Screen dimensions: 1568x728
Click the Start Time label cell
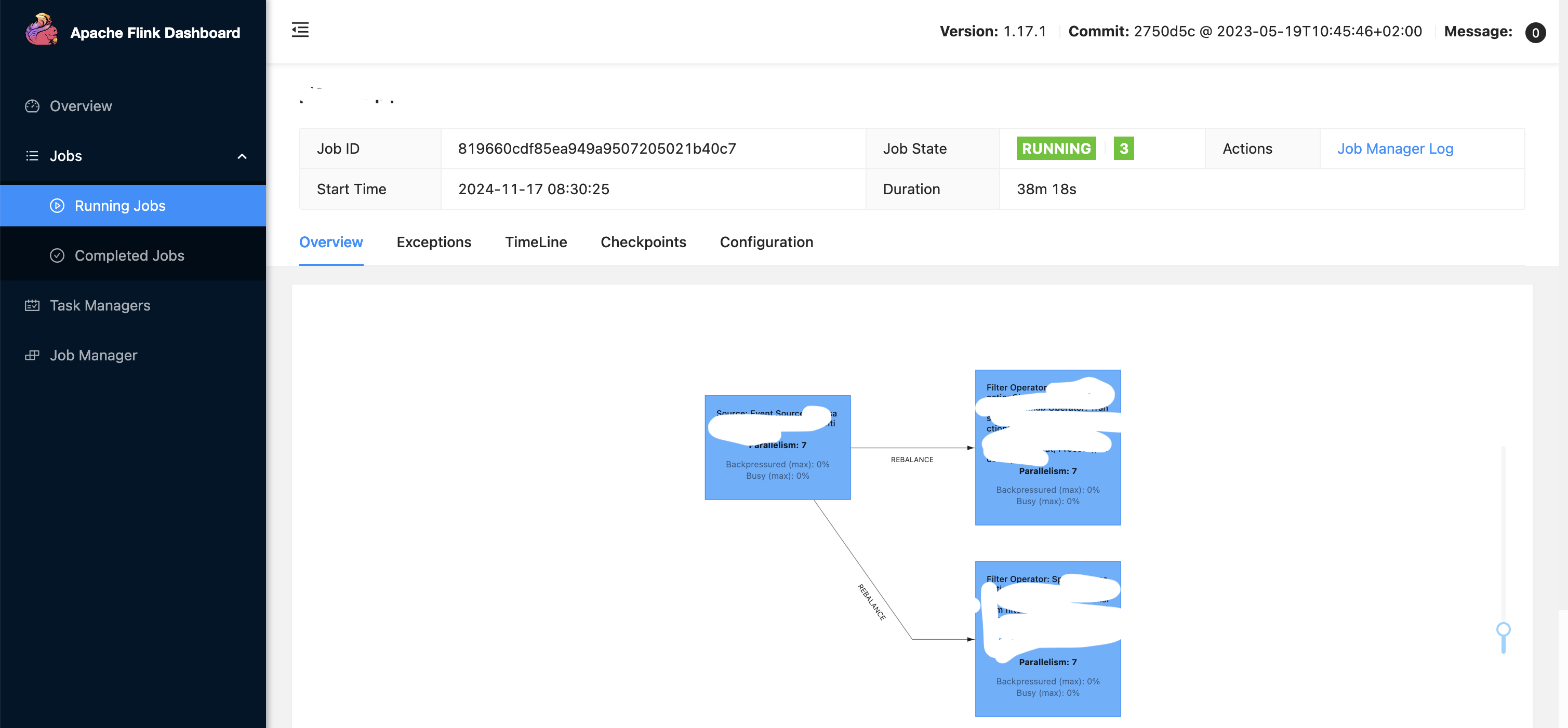coord(370,189)
